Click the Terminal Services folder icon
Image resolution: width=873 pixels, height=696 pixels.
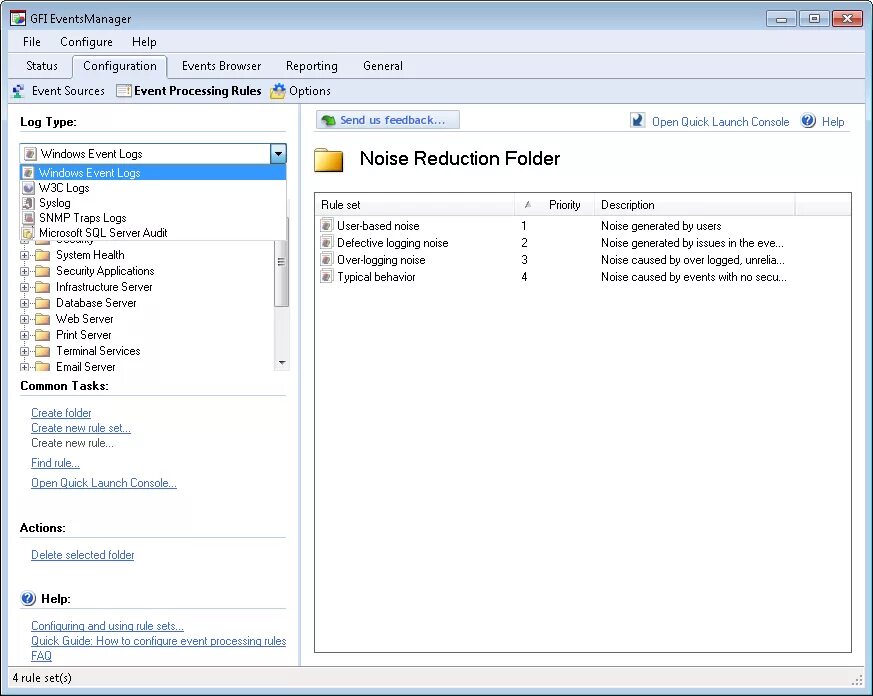coord(42,351)
